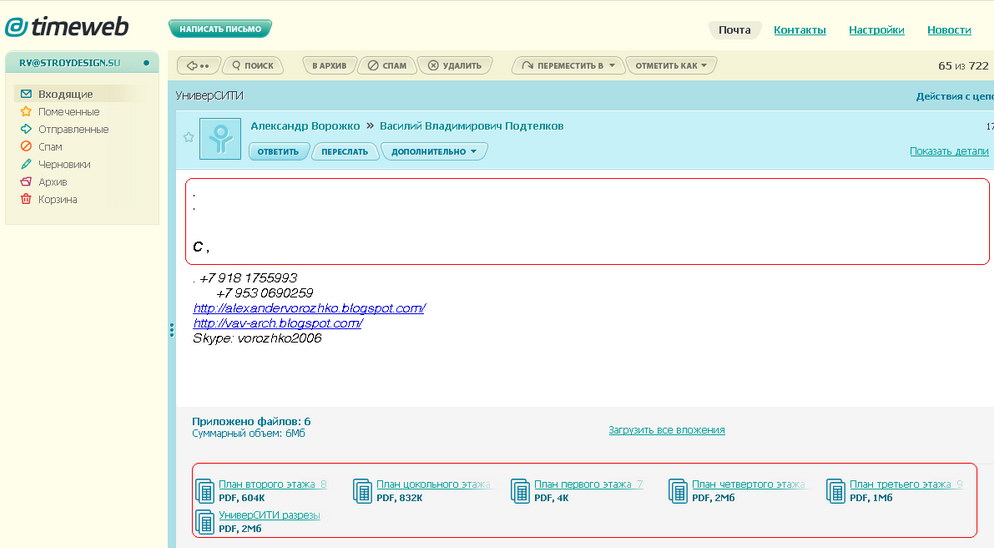Open attachment План цокольного этажа

coord(434,485)
